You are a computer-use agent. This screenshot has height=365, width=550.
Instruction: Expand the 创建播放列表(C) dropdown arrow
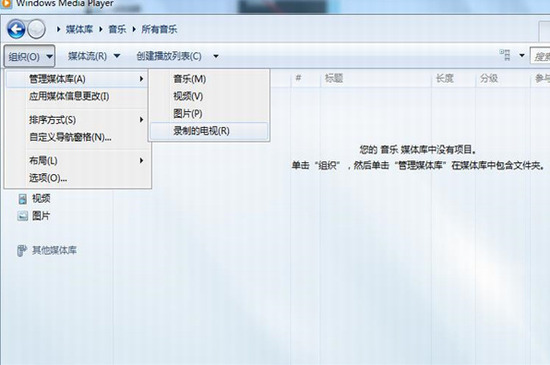point(216,56)
